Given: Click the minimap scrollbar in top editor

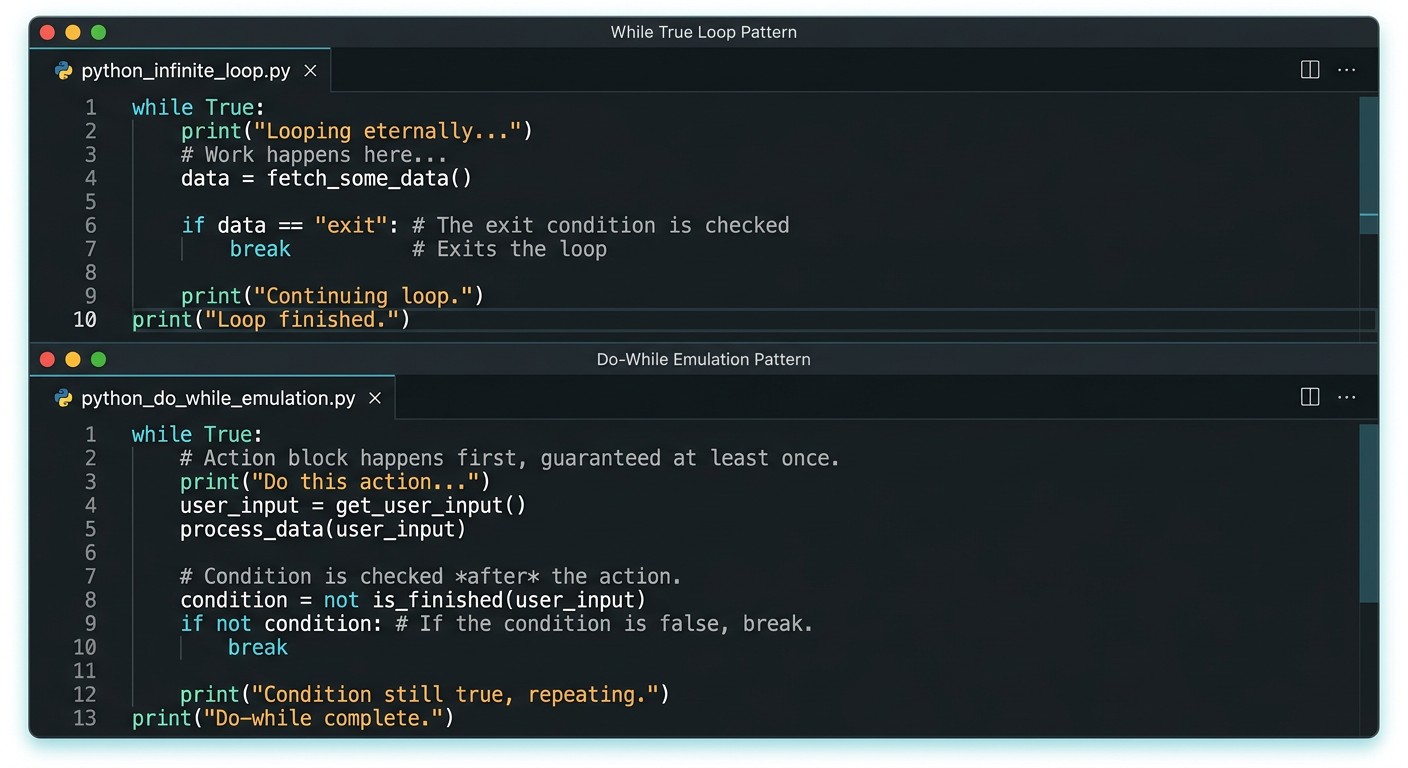Looking at the screenshot, I should (1369, 164).
